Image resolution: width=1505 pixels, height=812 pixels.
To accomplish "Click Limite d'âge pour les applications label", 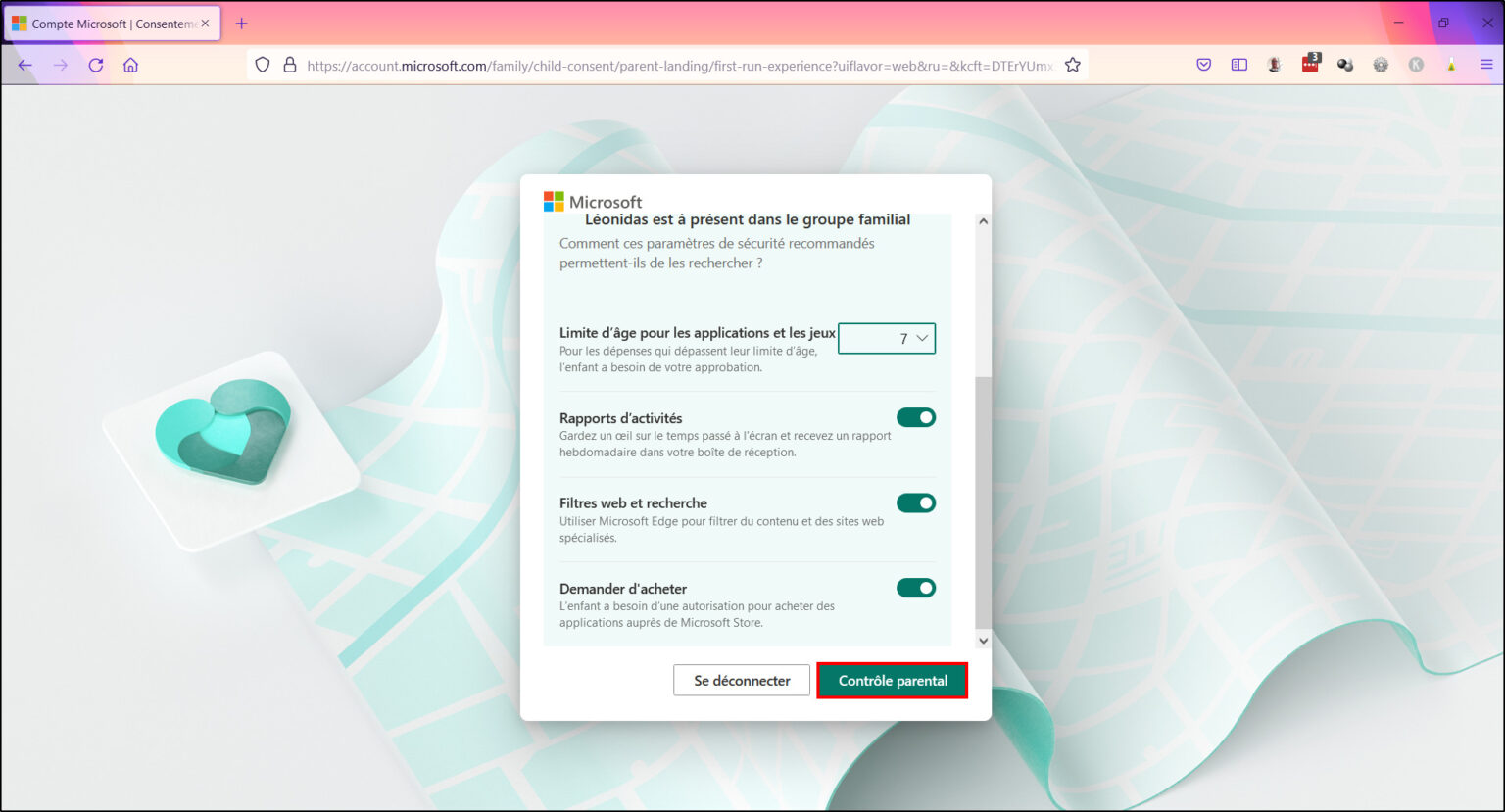I will (x=698, y=333).
